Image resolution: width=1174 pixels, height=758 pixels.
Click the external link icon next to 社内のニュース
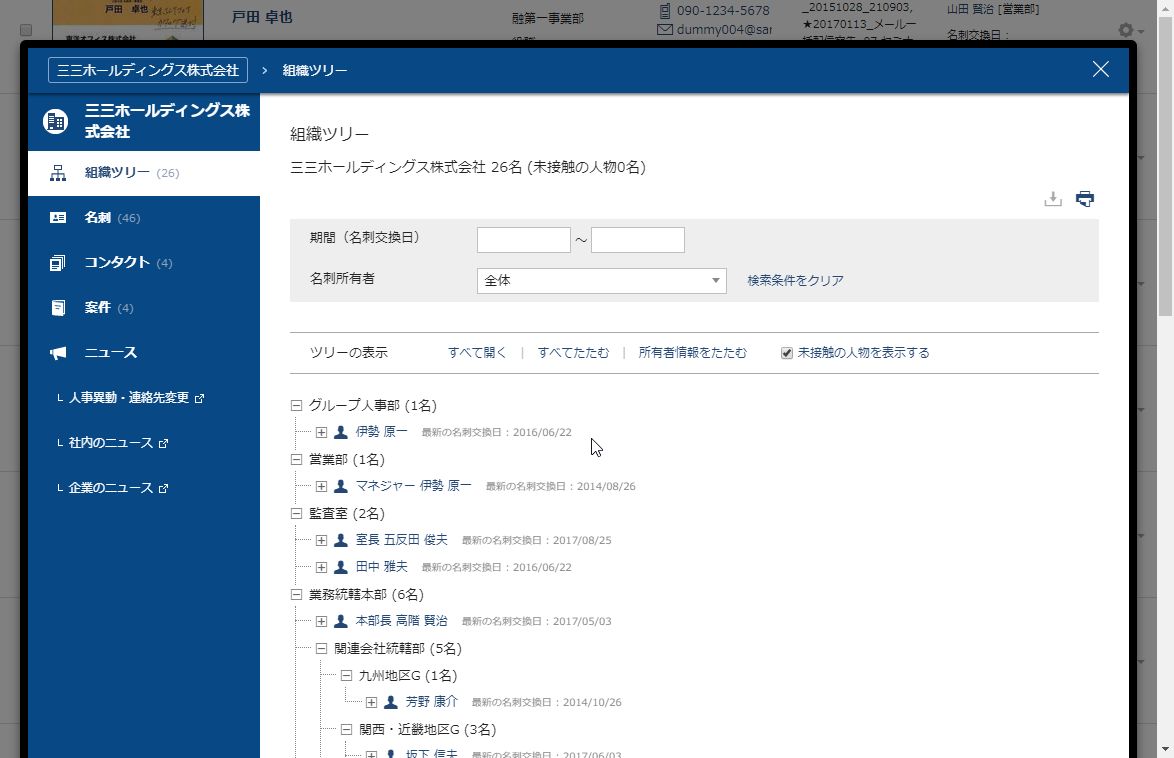(164, 443)
